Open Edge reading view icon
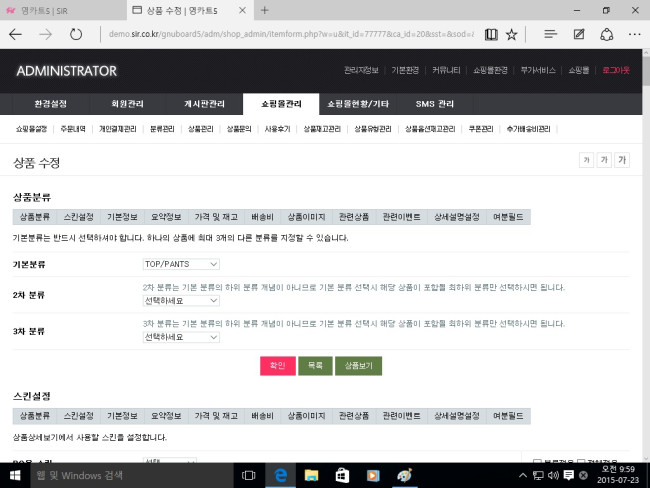This screenshot has width=650, height=488. (x=490, y=34)
